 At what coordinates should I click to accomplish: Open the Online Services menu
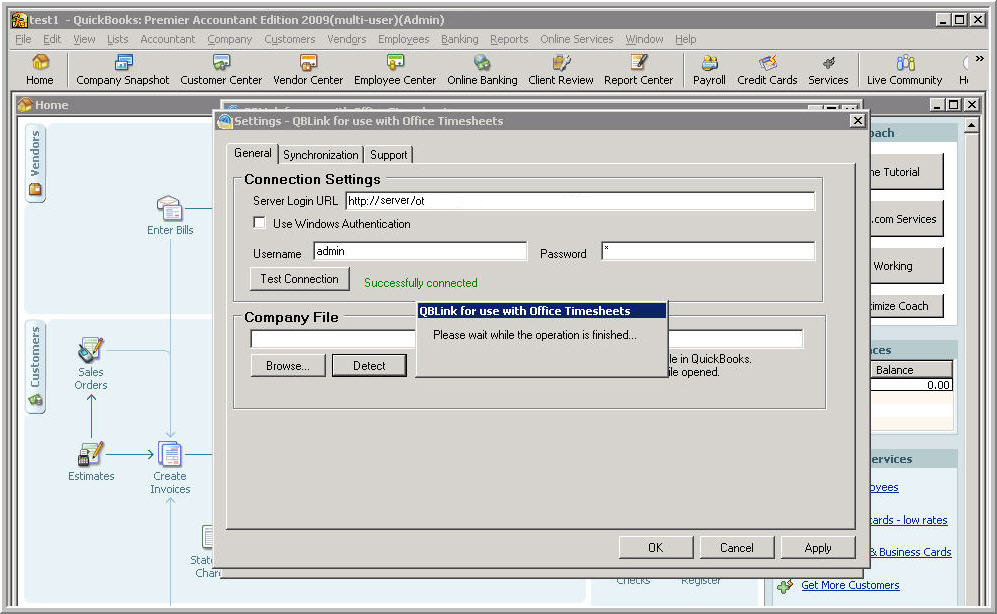pos(577,39)
